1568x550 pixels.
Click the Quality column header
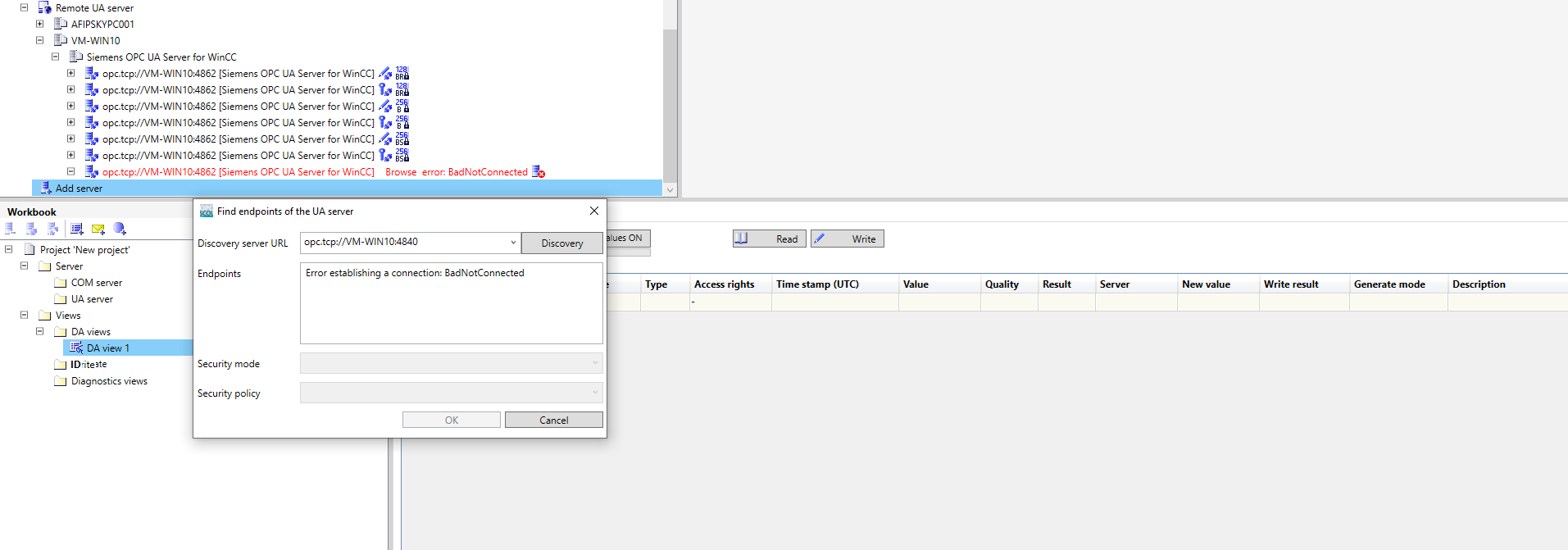pyautogui.click(x=1009, y=284)
